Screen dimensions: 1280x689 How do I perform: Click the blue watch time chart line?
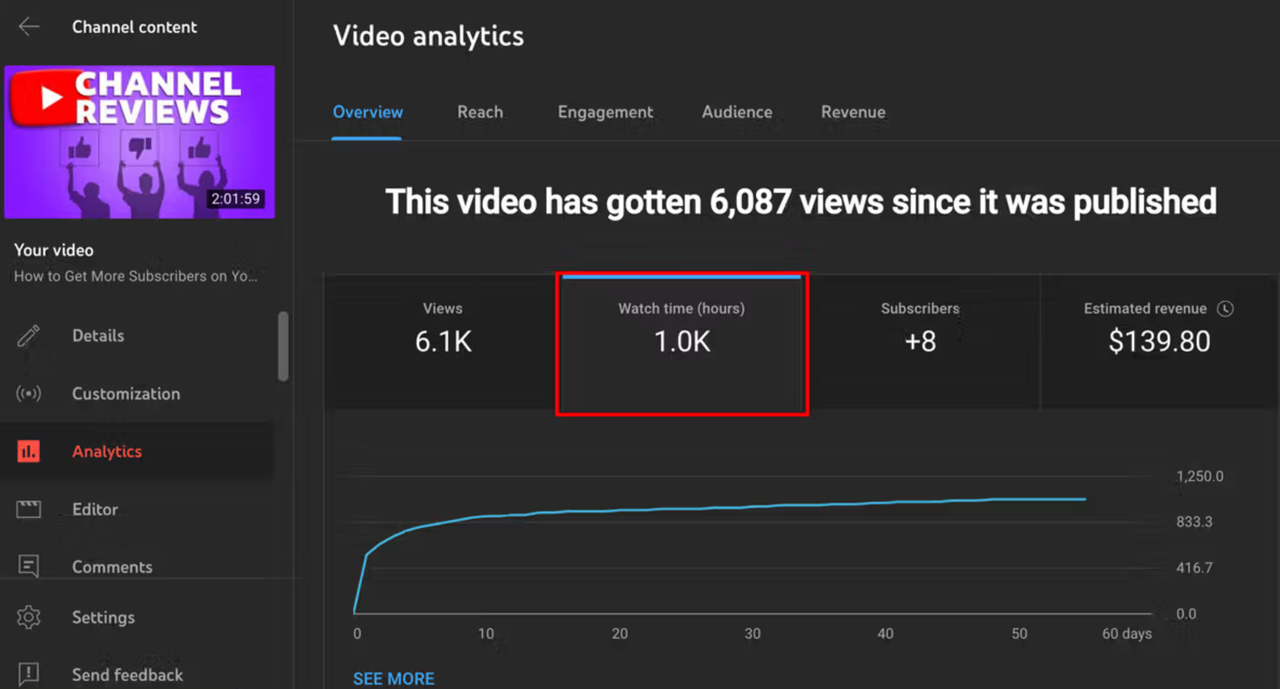click(x=720, y=509)
